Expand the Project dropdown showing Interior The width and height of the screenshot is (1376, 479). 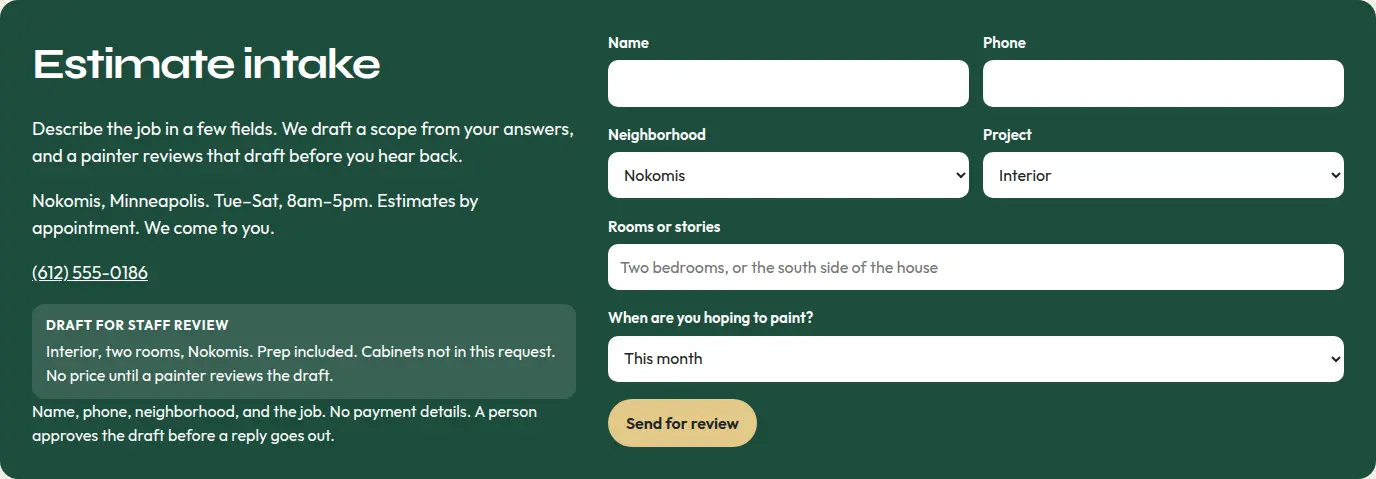click(x=1163, y=175)
